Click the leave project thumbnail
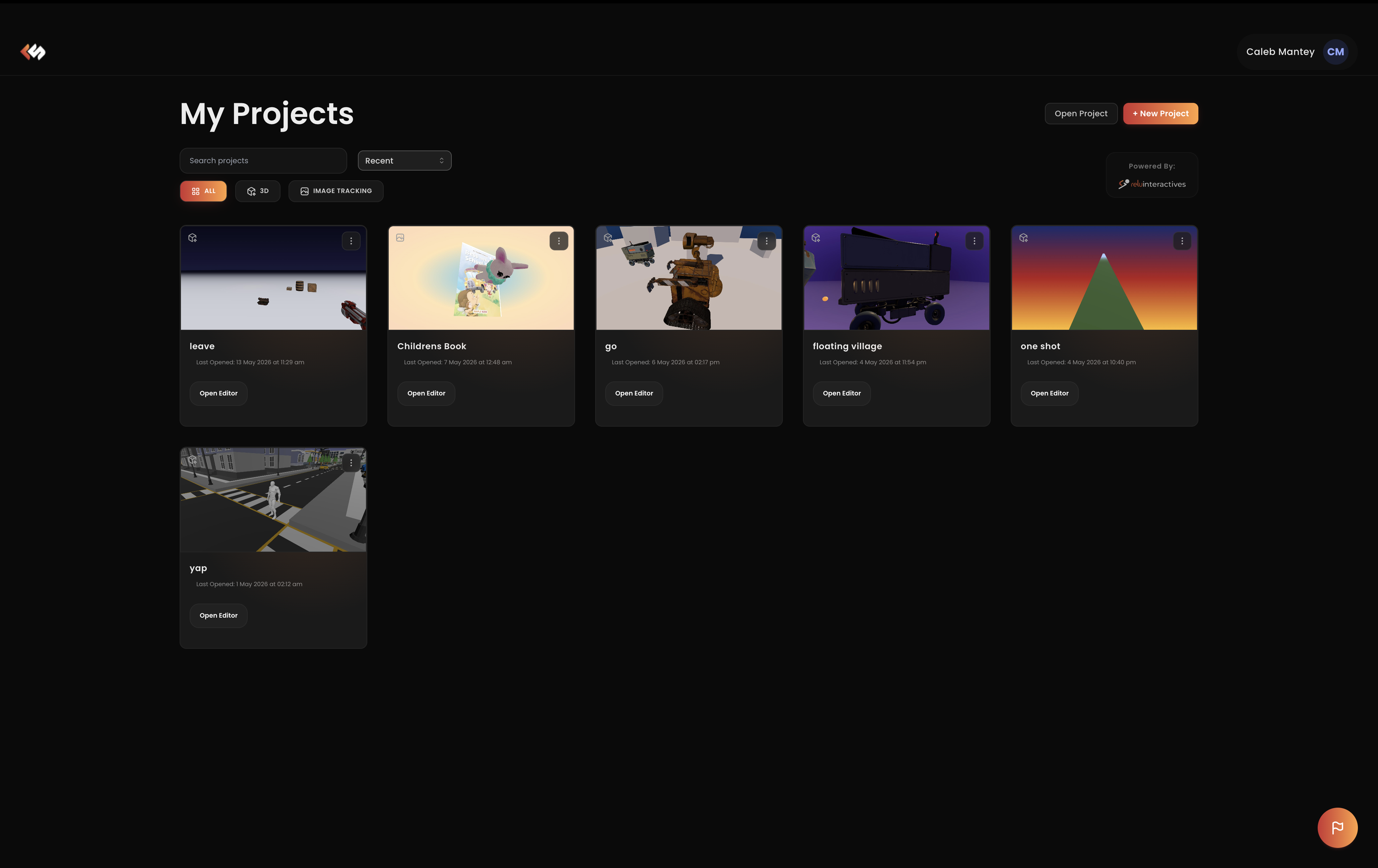The width and height of the screenshot is (1378, 868). pos(273,278)
